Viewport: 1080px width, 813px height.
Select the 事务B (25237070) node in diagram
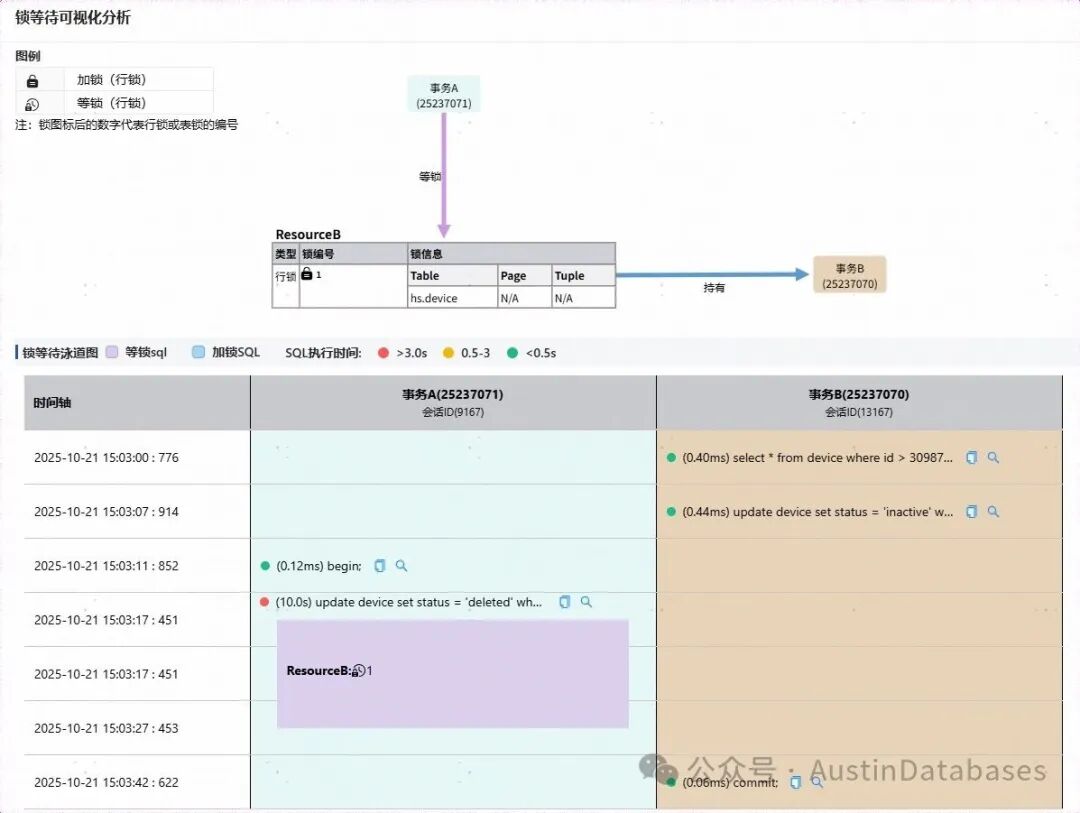pos(849,275)
